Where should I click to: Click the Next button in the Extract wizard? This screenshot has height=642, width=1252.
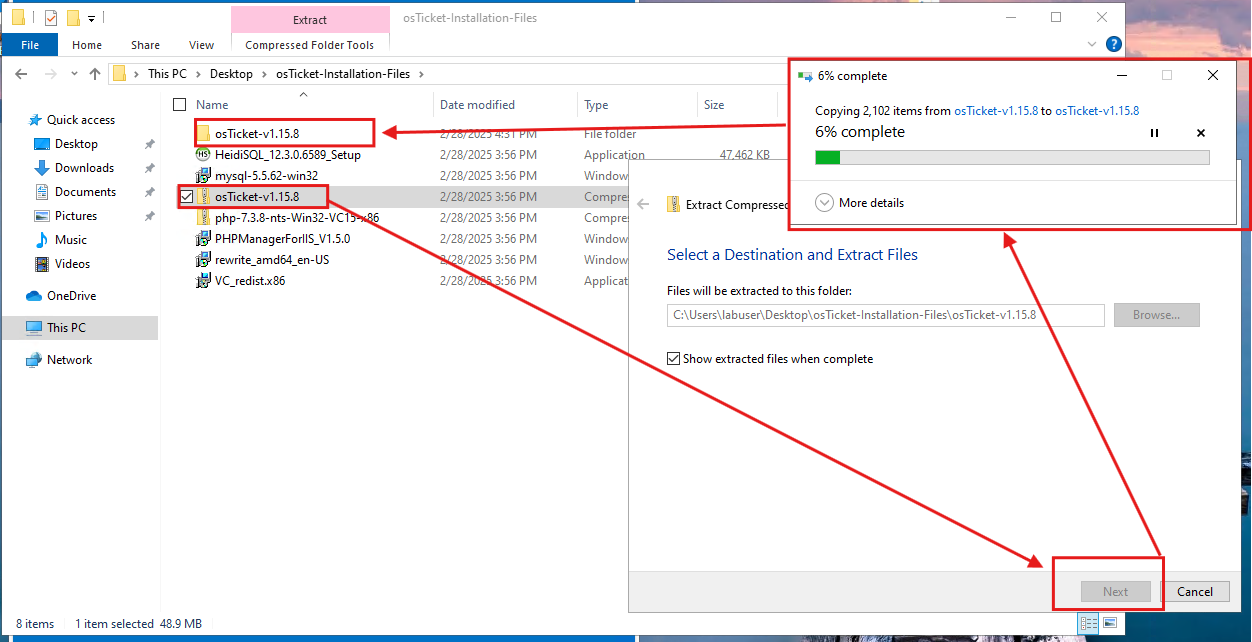pos(1116,592)
